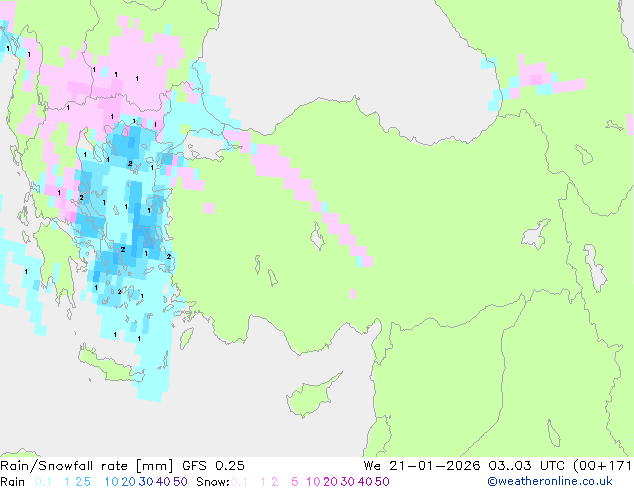Image resolution: width=634 pixels, height=490 pixels.
Task: Open the weatheronline.co.uk copyright link
Action: click(550, 482)
